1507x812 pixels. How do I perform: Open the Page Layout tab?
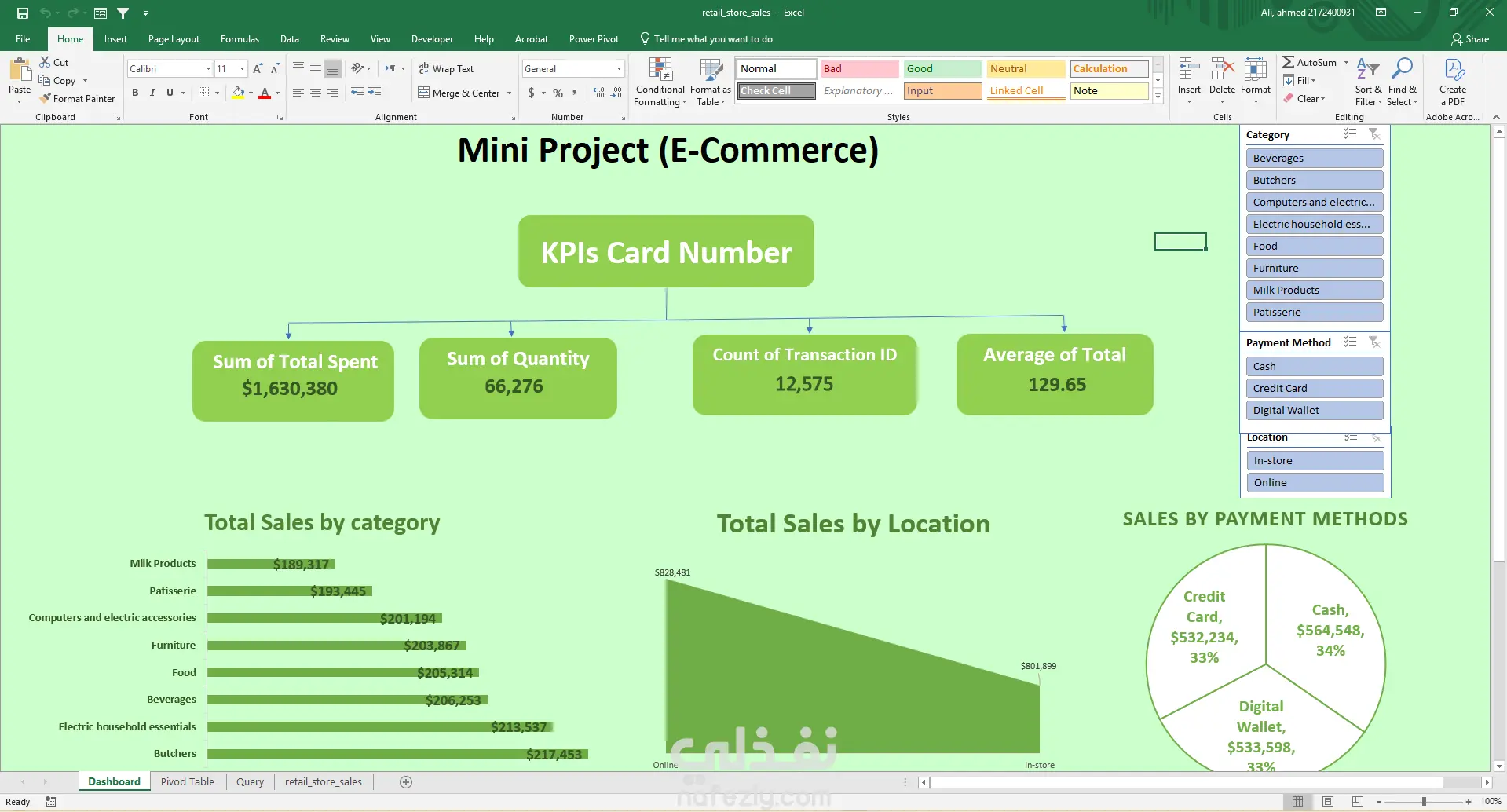point(174,39)
